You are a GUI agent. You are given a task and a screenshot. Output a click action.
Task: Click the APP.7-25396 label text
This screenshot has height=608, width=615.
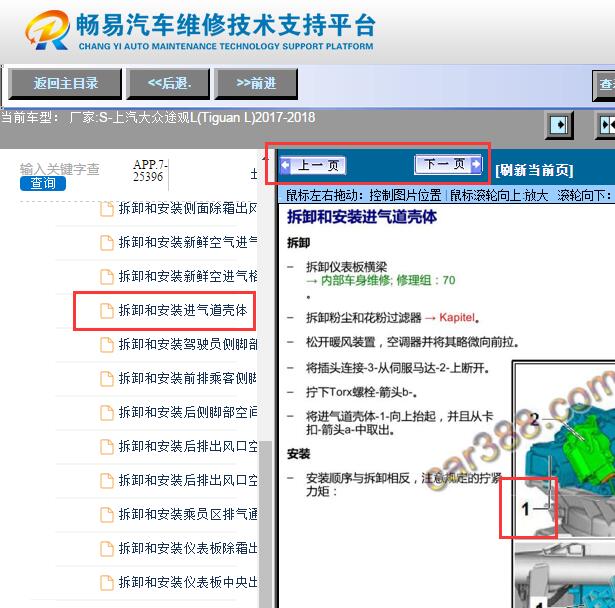pyautogui.click(x=149, y=171)
